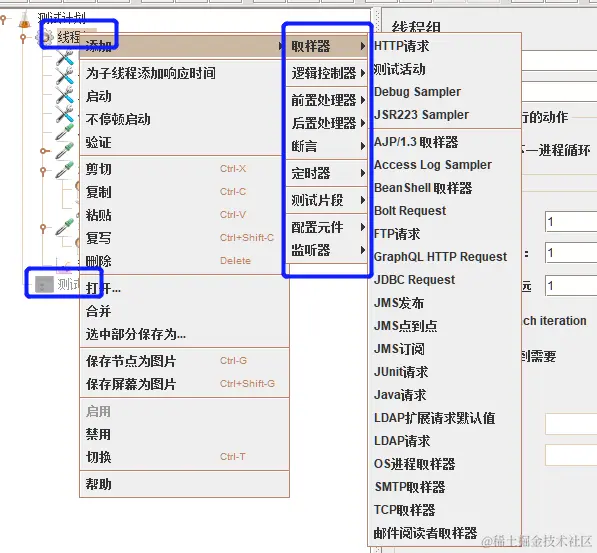Select the bottommost pipette icon in tree

(65, 227)
